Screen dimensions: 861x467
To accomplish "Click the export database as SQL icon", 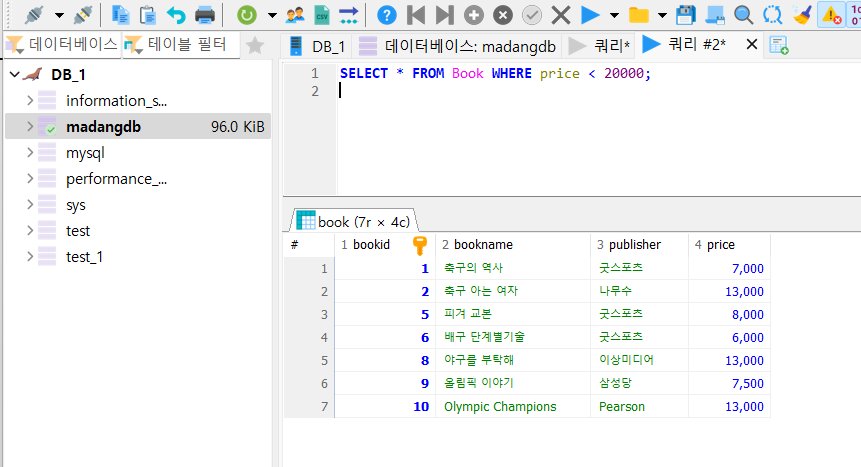I will click(349, 15).
